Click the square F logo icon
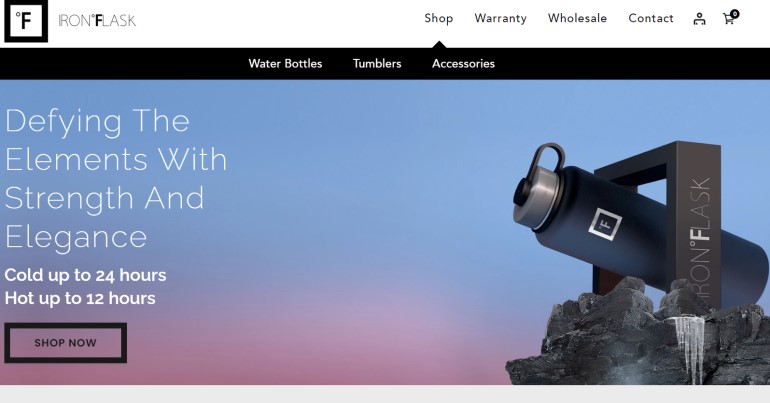Image resolution: width=770 pixels, height=403 pixels. [x=26, y=21]
